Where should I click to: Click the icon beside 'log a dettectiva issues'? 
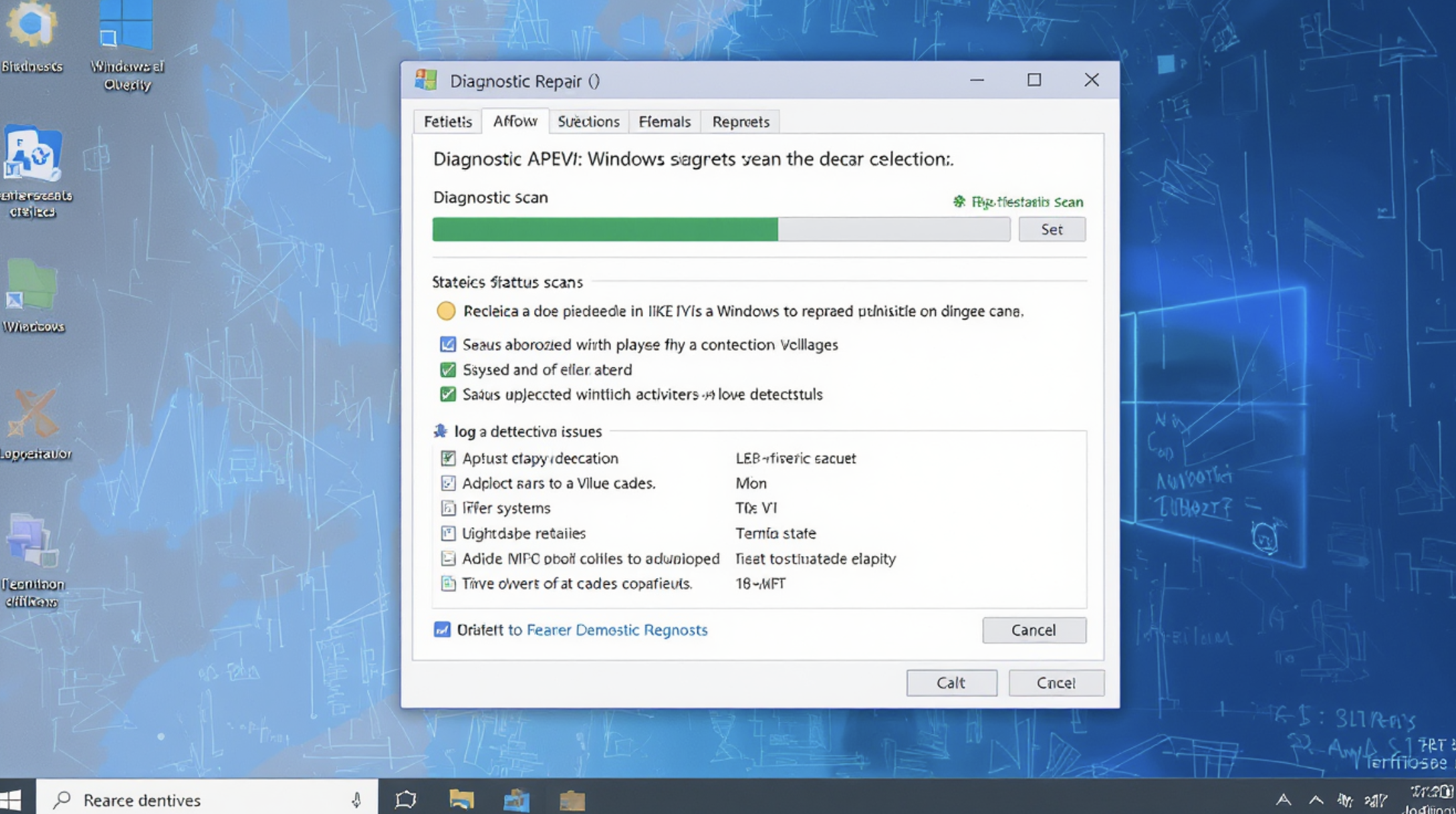coord(441,431)
